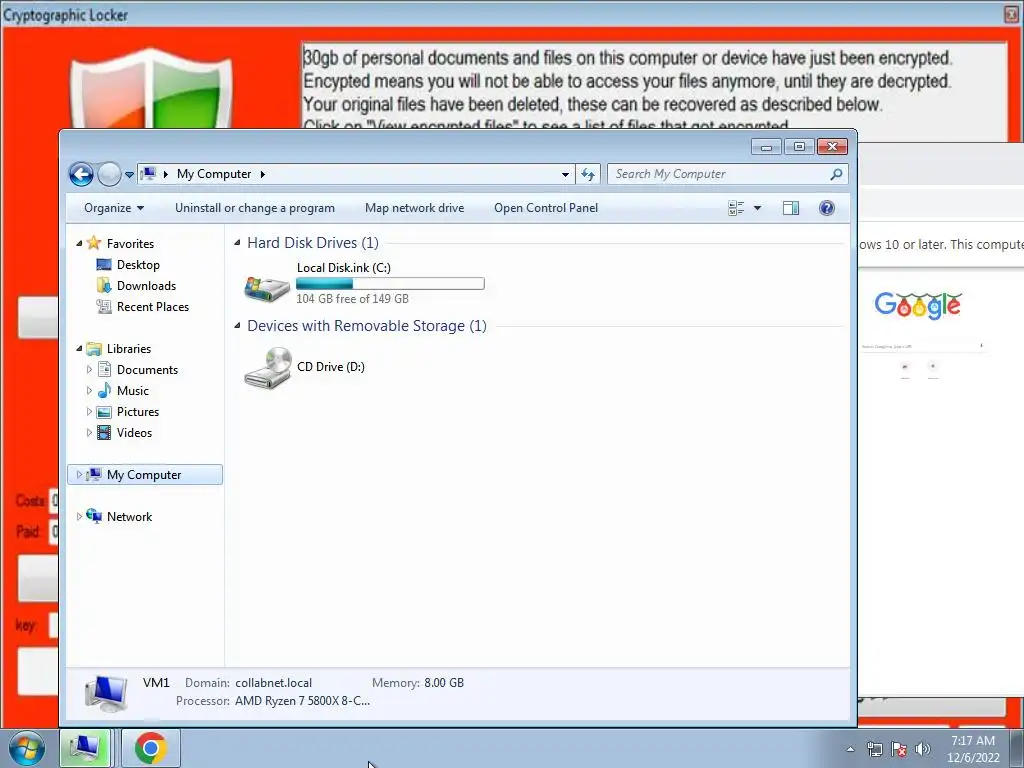
Task: Select the Local Disk.ink (C:) drive icon
Action: 266,287
